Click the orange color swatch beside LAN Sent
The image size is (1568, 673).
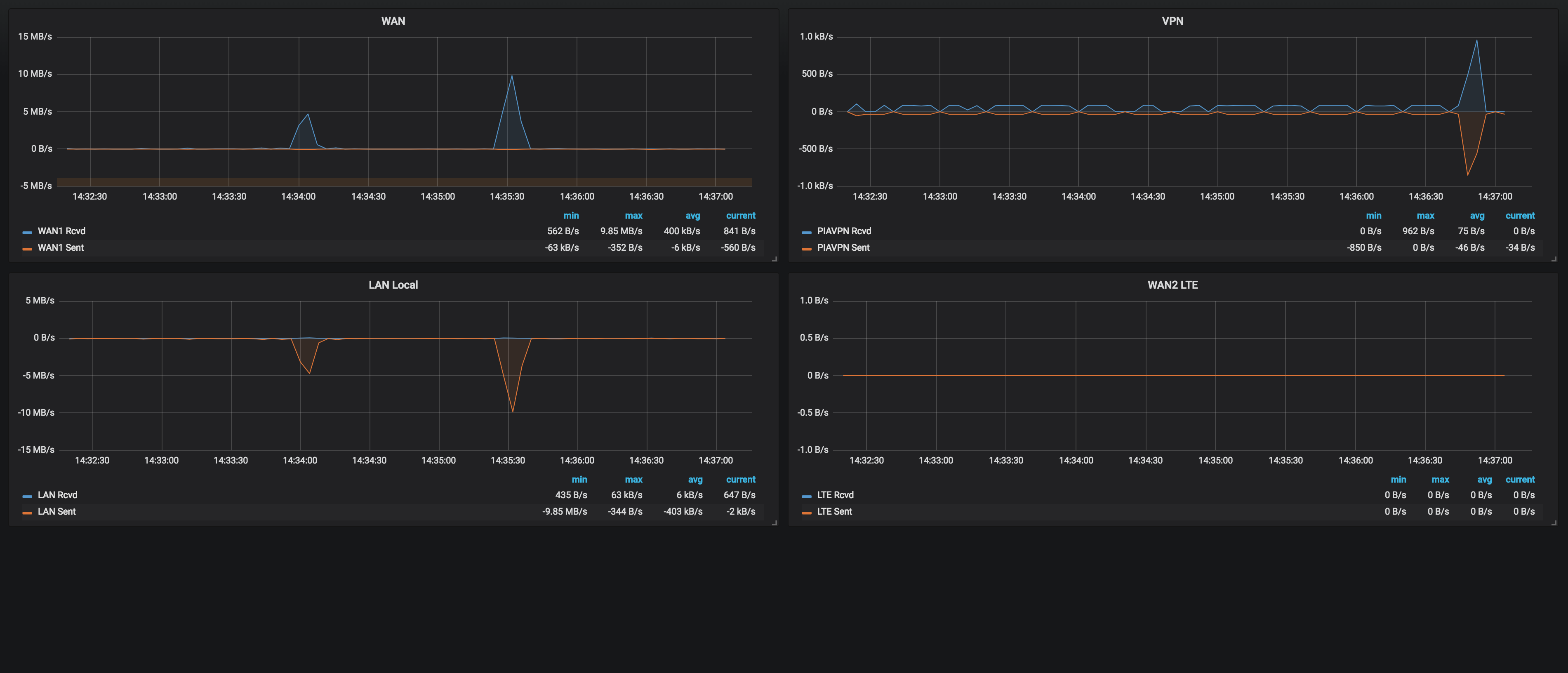tap(27, 512)
